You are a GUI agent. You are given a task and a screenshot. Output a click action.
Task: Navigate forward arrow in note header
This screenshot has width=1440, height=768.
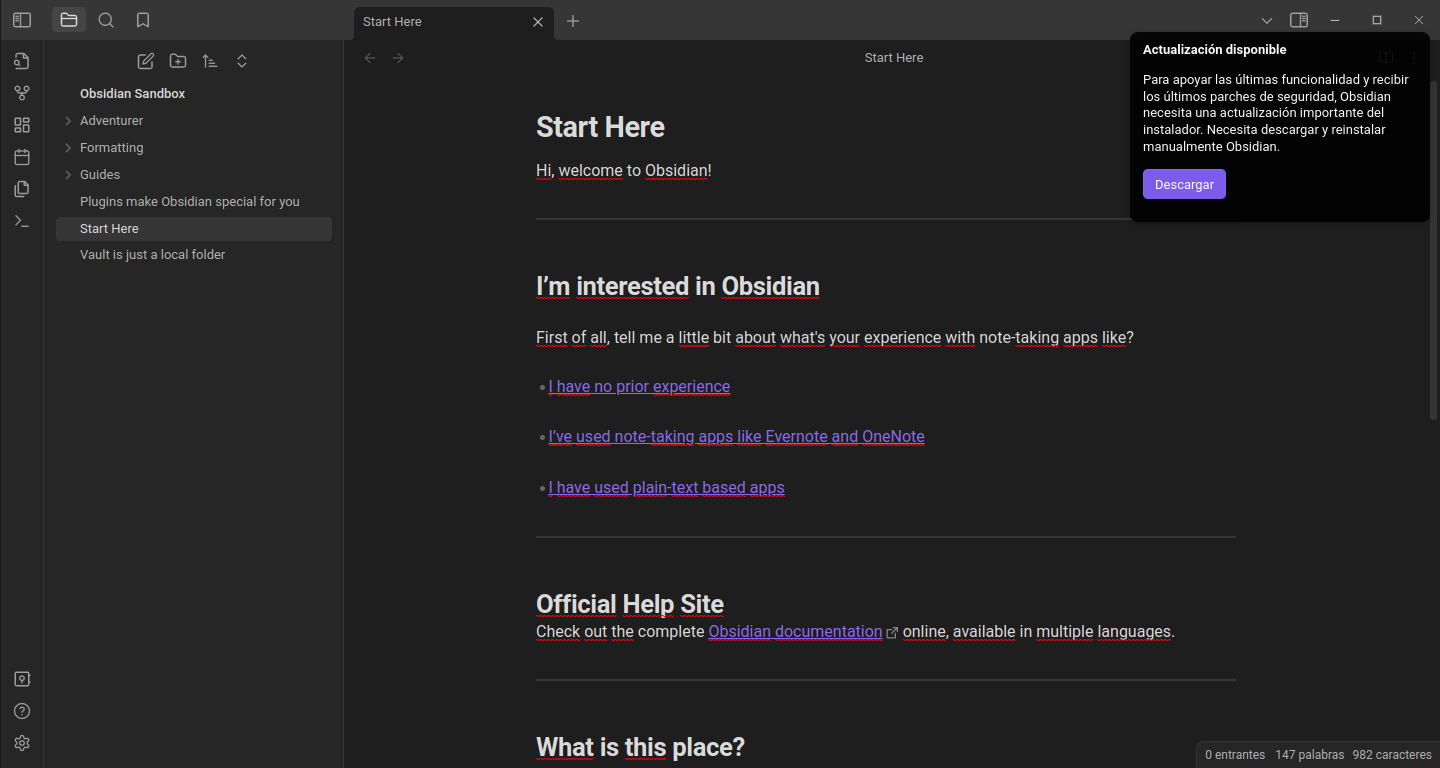(x=398, y=58)
